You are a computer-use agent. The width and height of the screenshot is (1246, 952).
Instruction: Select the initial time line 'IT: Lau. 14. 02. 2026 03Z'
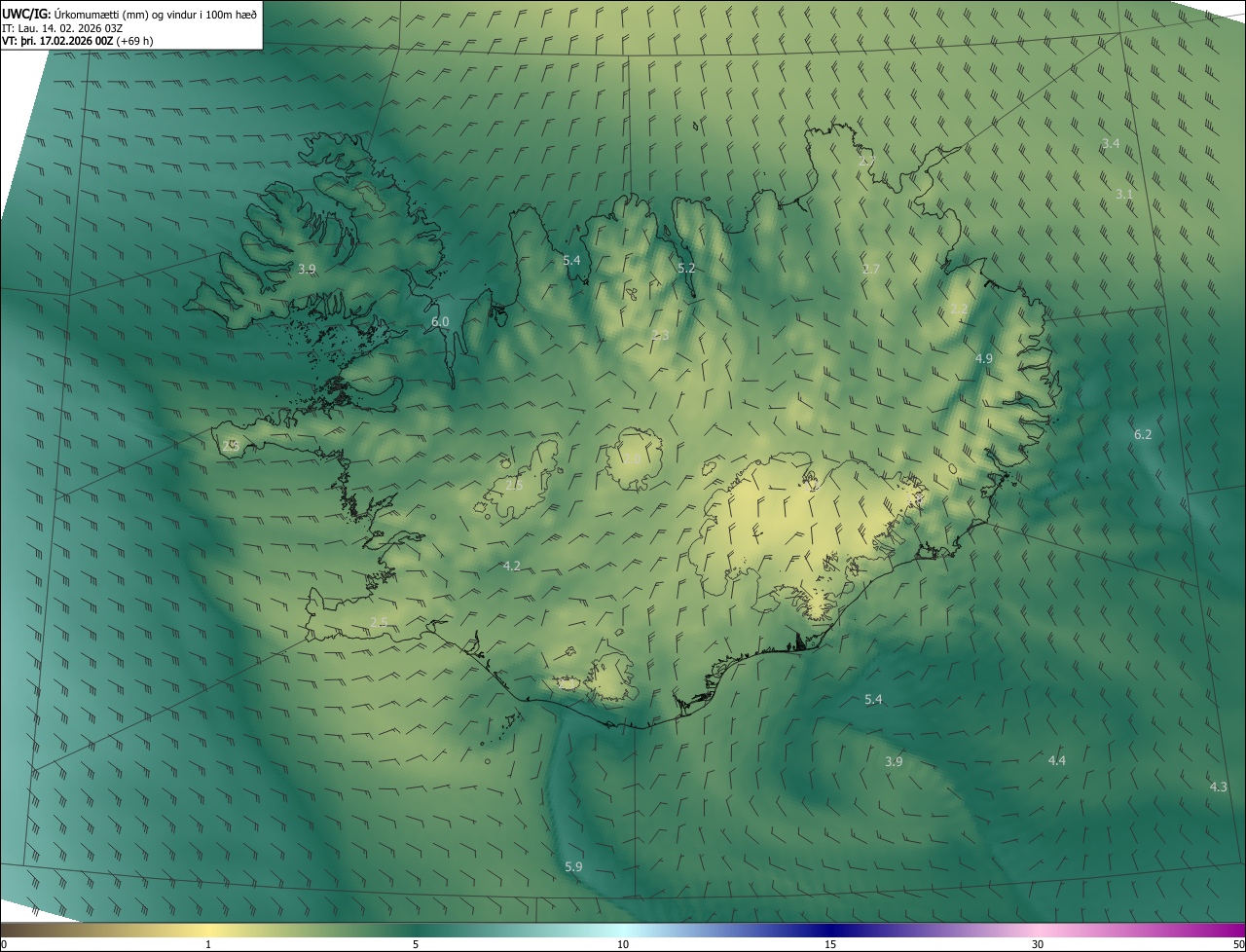pos(61,27)
